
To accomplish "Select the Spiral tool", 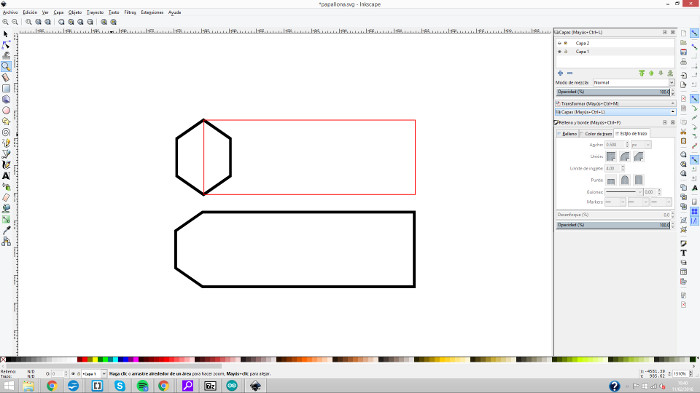I will 6,132.
